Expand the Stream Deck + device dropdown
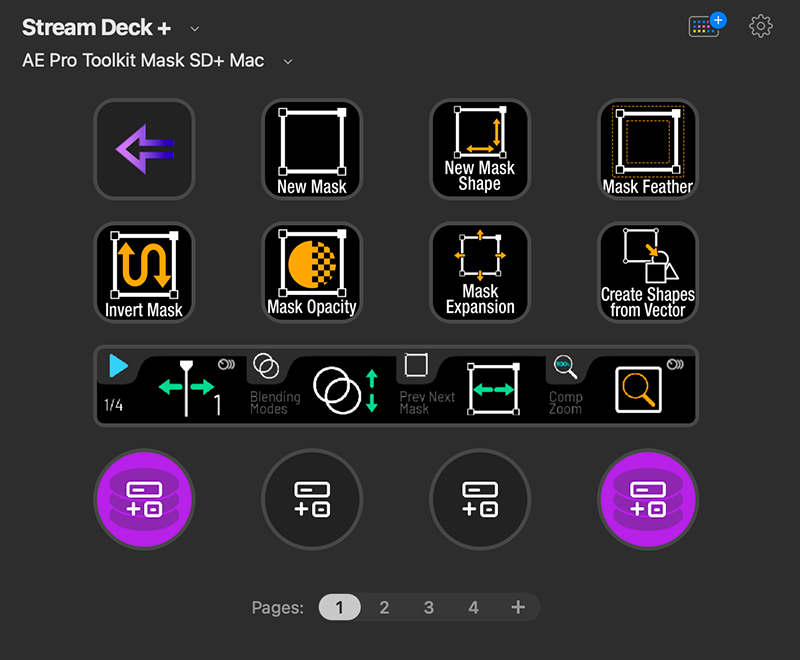Image resolution: width=800 pixels, height=660 pixels. 195,29
